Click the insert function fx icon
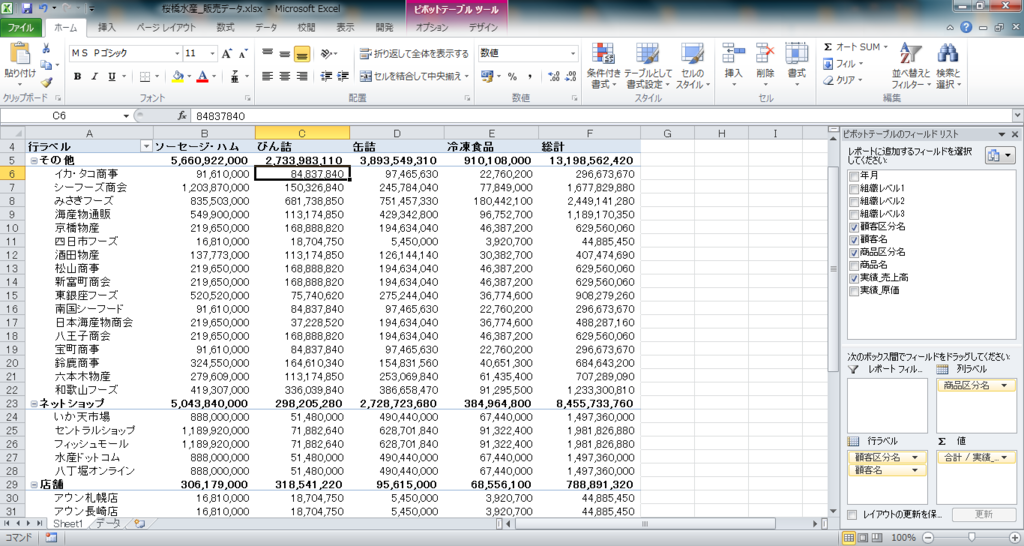 click(182, 116)
